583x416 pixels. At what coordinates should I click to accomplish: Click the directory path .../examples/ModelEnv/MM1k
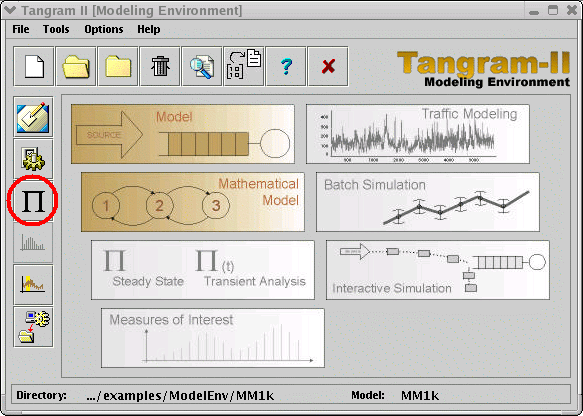click(180, 396)
